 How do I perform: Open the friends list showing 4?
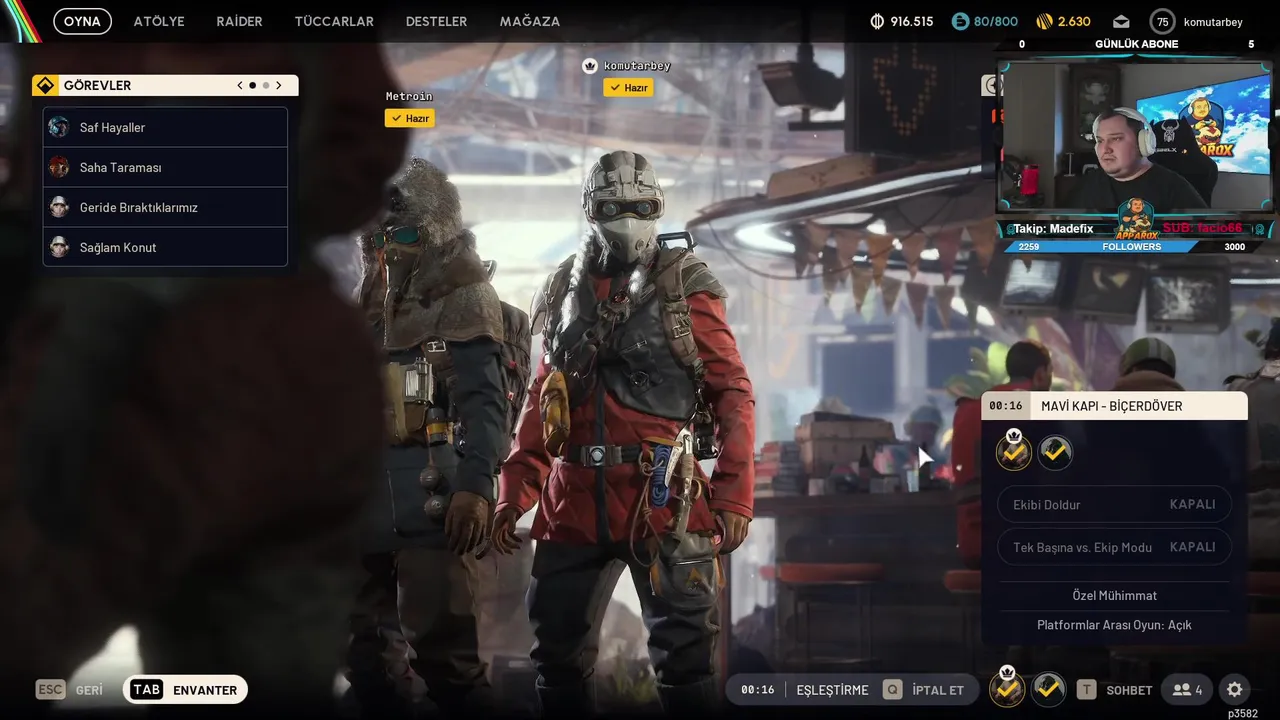pyautogui.click(x=1187, y=690)
